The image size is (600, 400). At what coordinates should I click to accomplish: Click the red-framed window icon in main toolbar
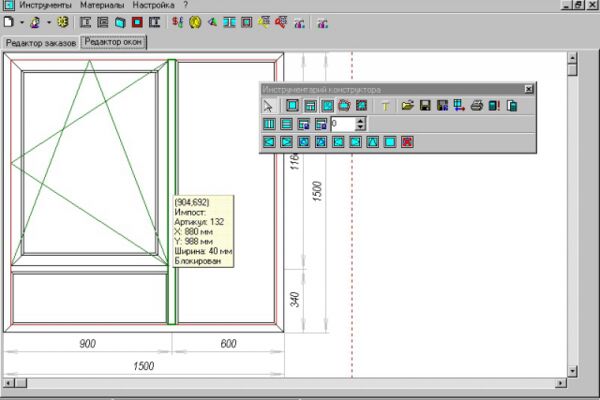(x=137, y=22)
